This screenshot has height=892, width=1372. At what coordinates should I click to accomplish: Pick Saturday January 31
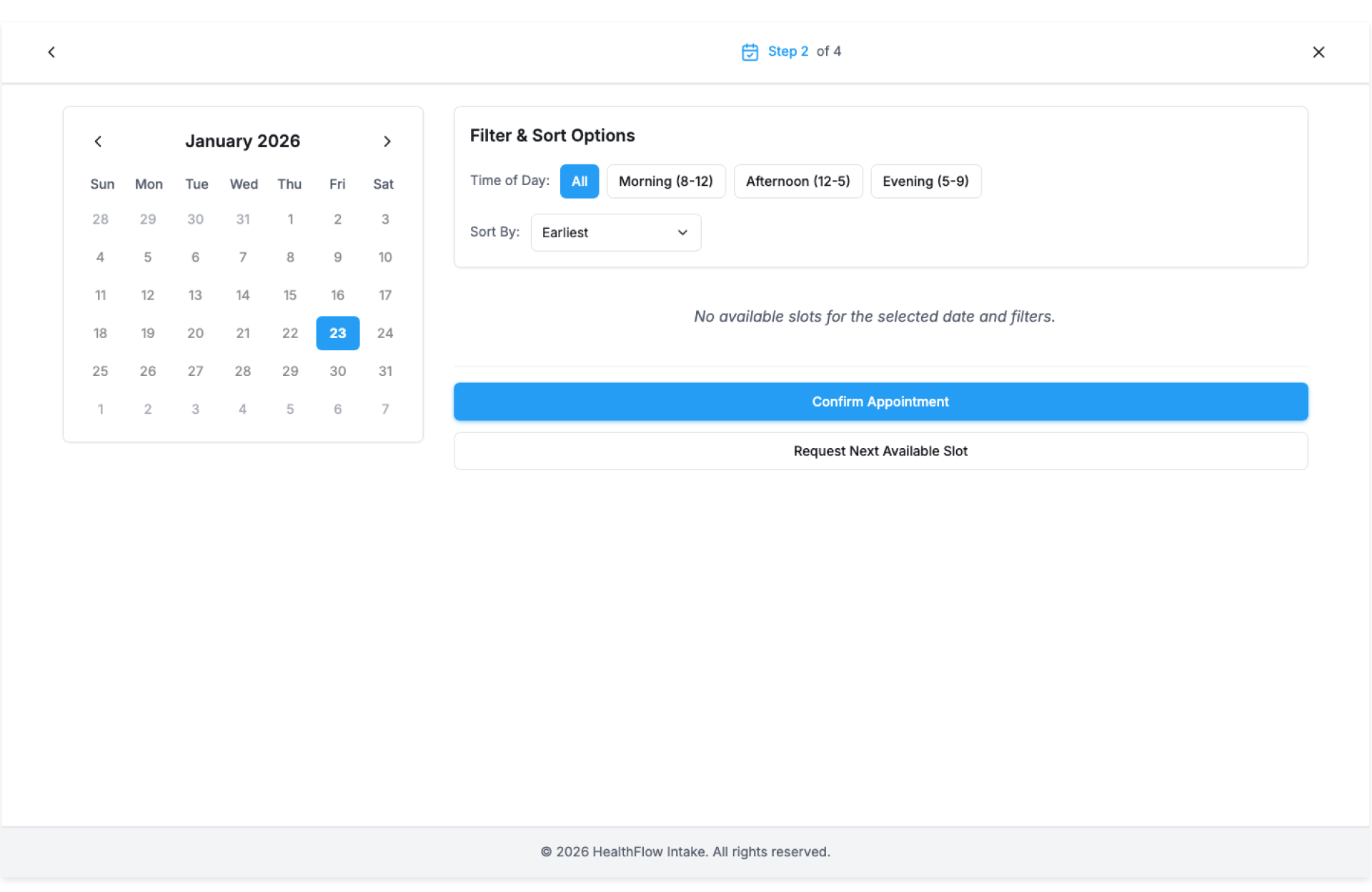point(384,371)
